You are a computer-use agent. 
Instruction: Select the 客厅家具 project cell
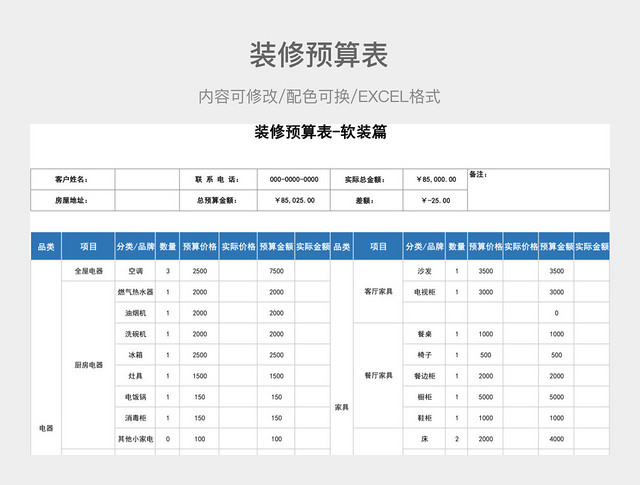point(378,291)
